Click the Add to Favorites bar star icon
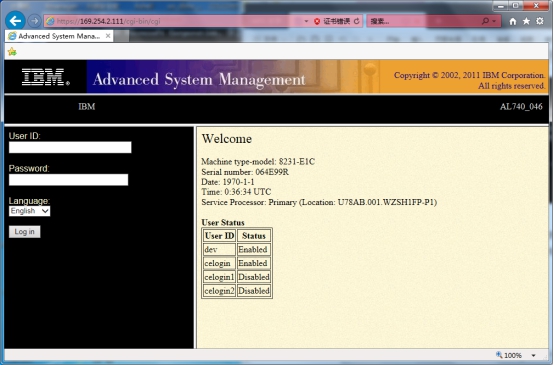This screenshot has width=554, height=365. pyautogui.click(x=12, y=52)
